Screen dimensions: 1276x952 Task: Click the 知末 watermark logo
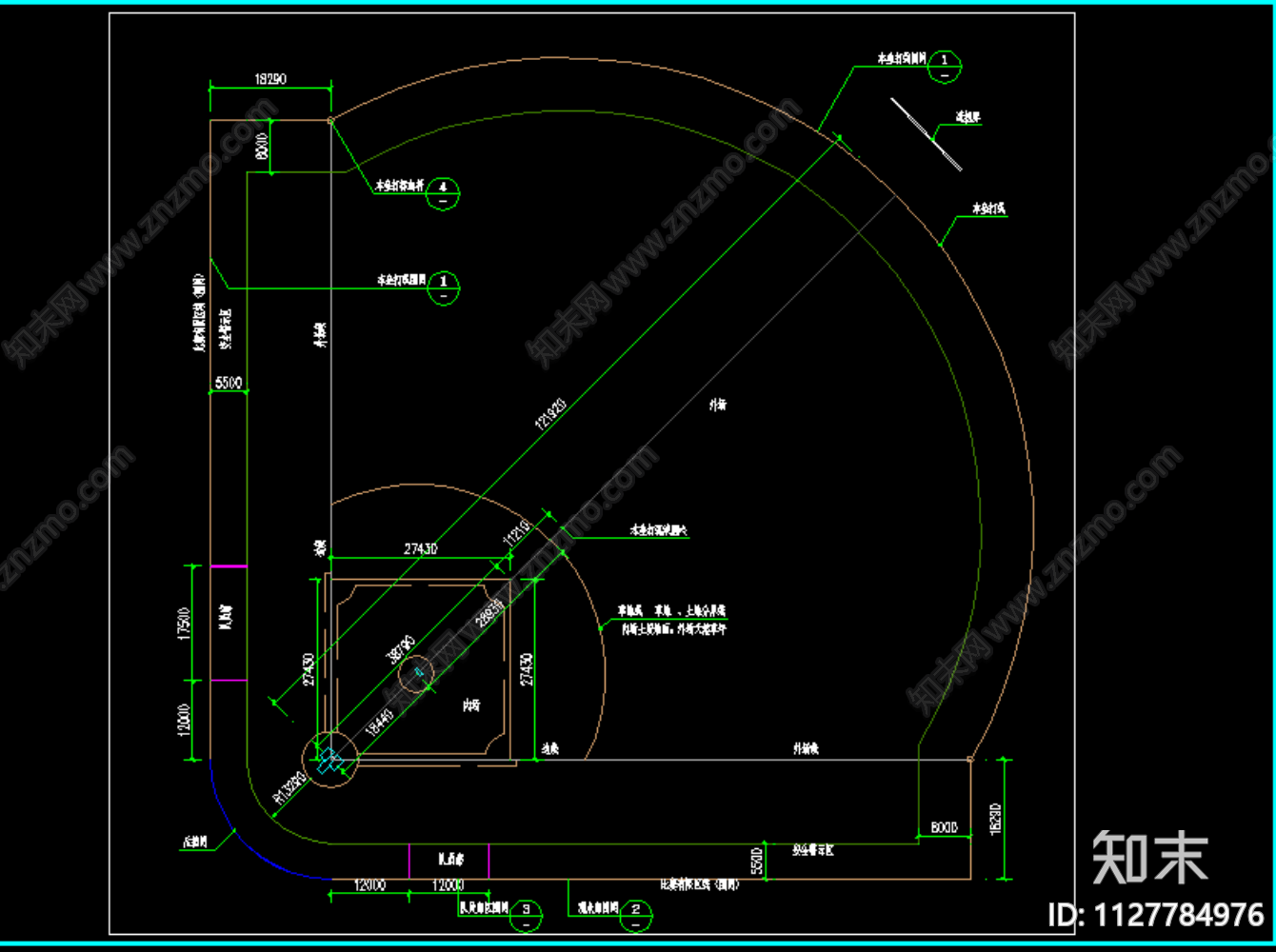[1149, 858]
